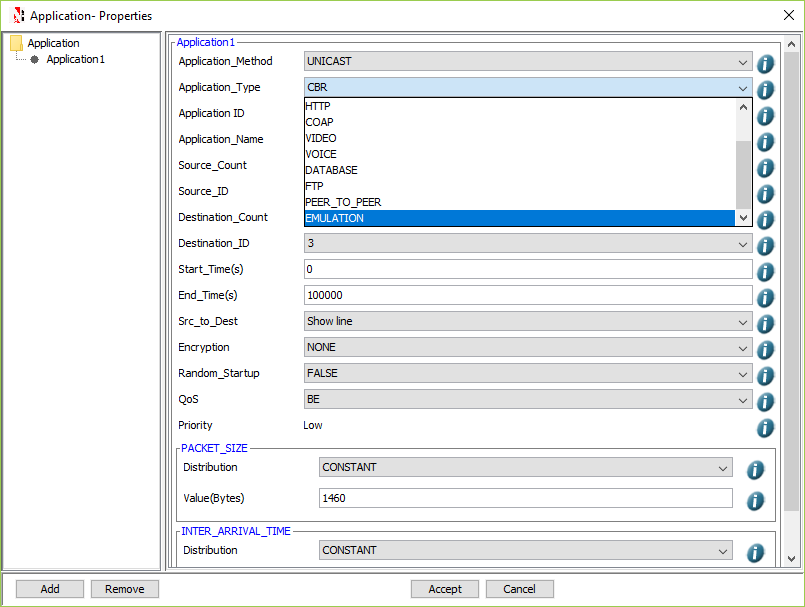Image resolution: width=805 pixels, height=607 pixels.
Task: Open info for Destination_Count parameter
Action: point(765,219)
